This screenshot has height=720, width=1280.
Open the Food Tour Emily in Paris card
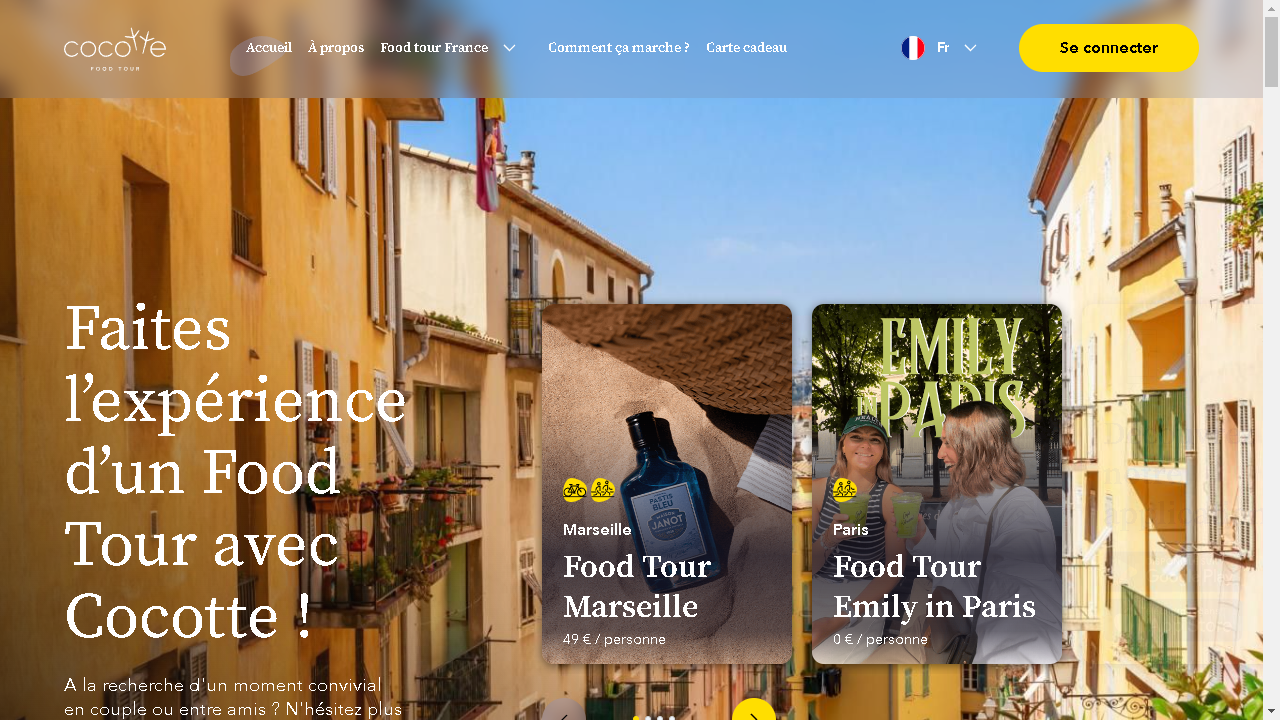coord(937,484)
